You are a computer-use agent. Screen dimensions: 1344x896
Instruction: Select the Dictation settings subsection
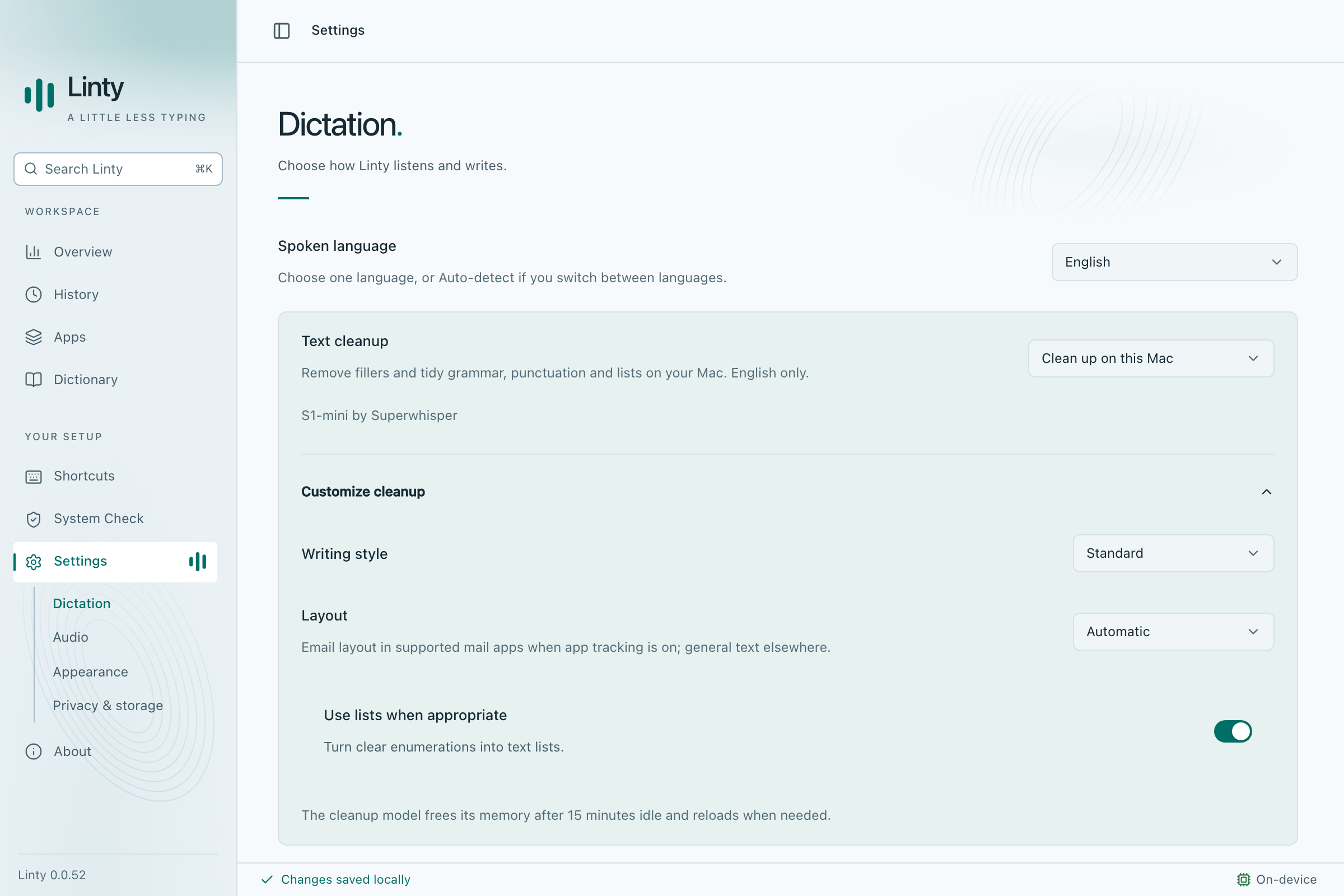pos(82,604)
